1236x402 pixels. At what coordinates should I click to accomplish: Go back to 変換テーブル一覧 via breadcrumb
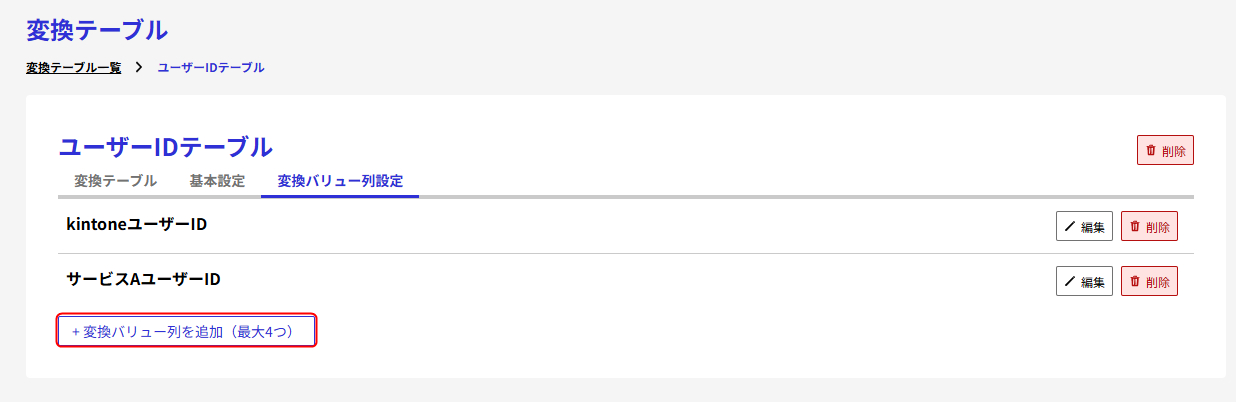pos(74,68)
